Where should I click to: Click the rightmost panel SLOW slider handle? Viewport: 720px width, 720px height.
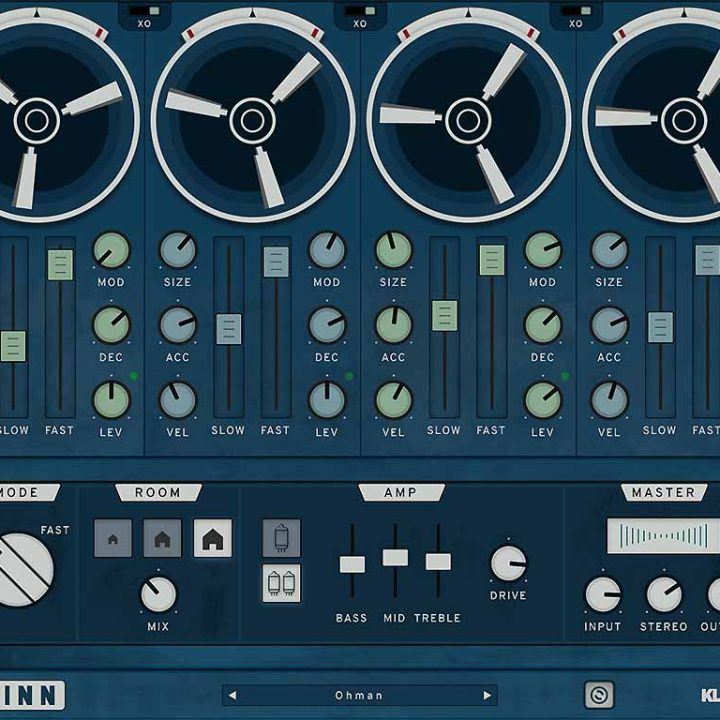660,327
